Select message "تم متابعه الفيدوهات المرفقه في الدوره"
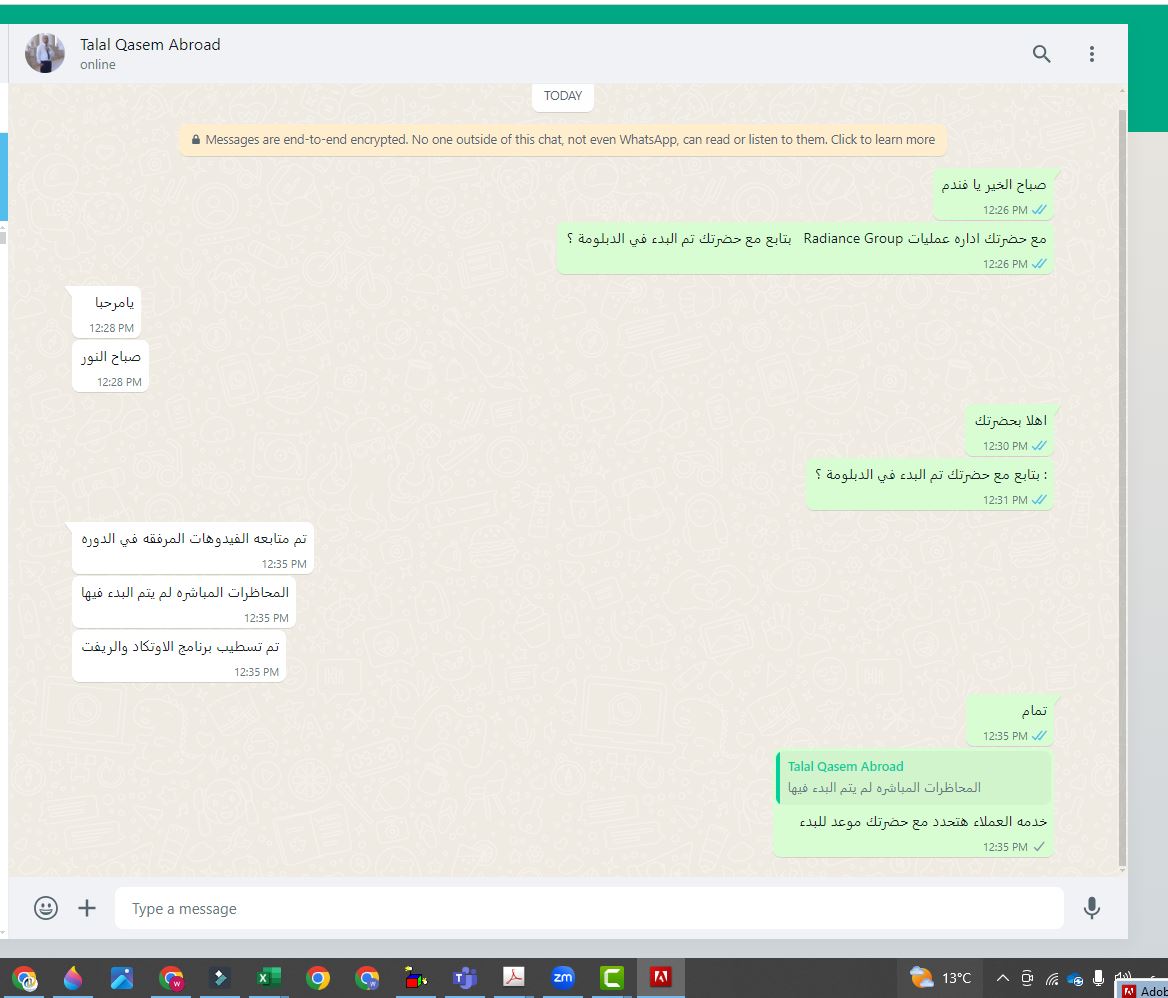Image resolution: width=1168 pixels, height=998 pixels. [193, 548]
